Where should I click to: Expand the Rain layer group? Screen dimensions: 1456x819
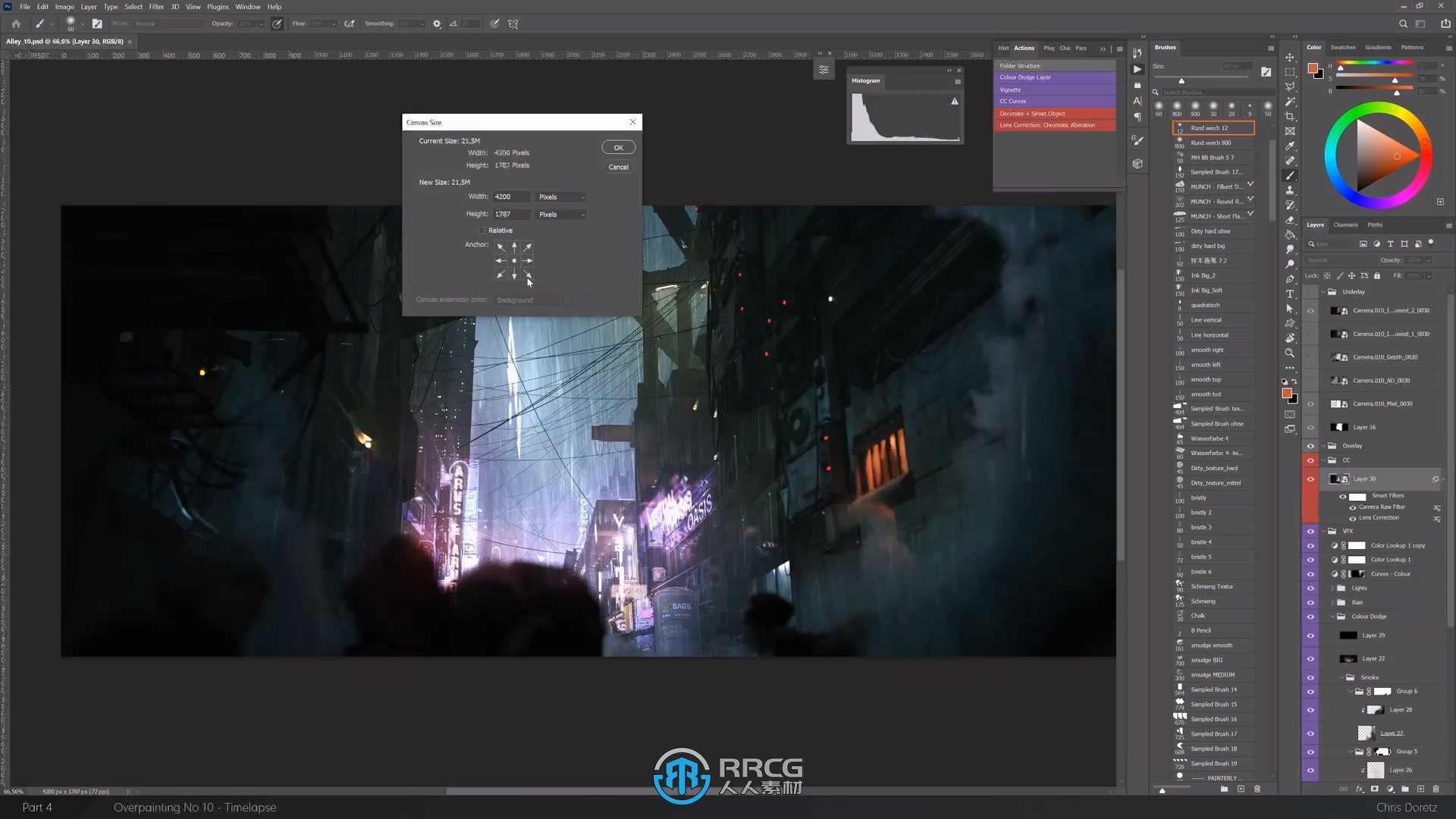click(x=1332, y=603)
